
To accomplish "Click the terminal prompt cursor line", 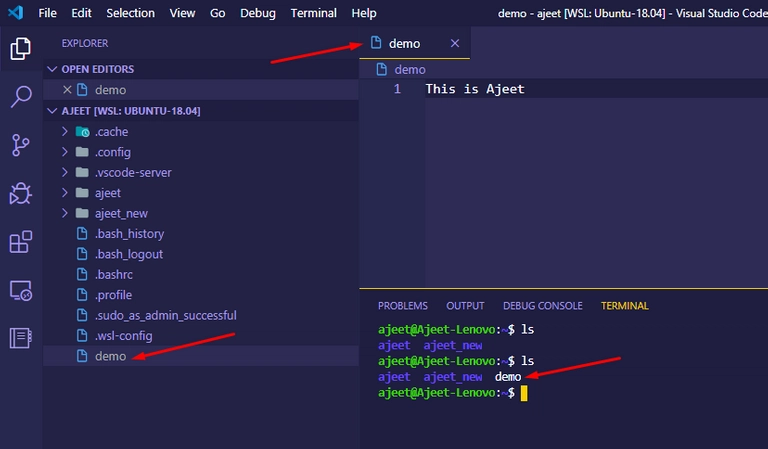I will point(453,393).
